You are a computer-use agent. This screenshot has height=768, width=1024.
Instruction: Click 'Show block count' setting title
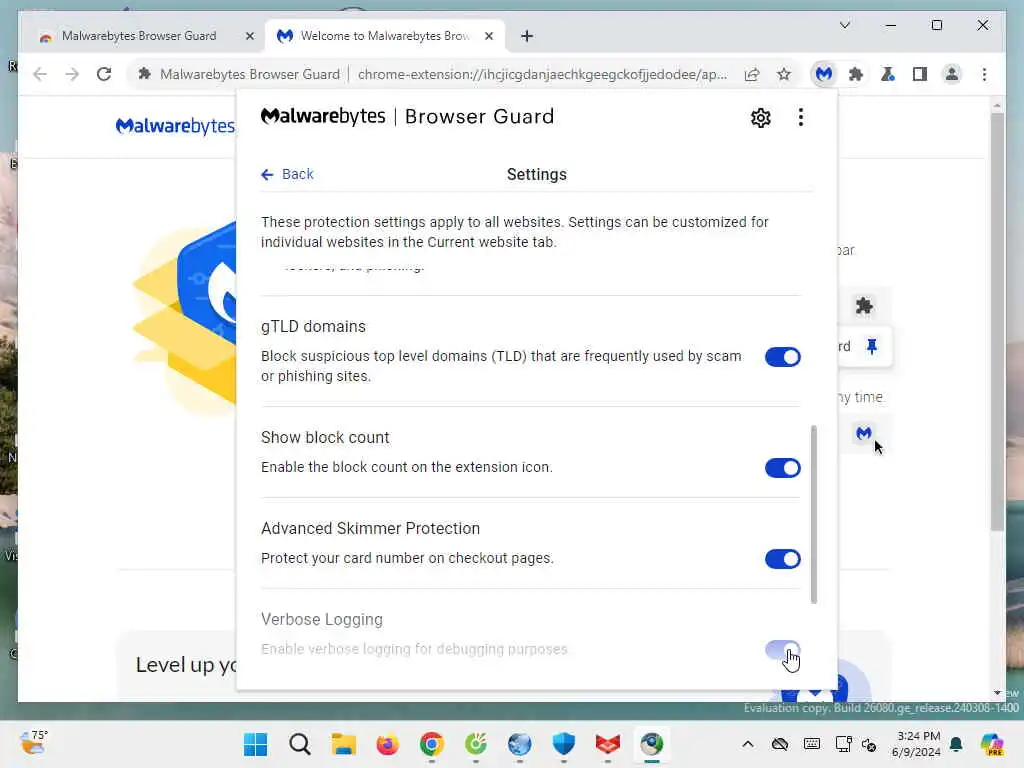pos(325,438)
